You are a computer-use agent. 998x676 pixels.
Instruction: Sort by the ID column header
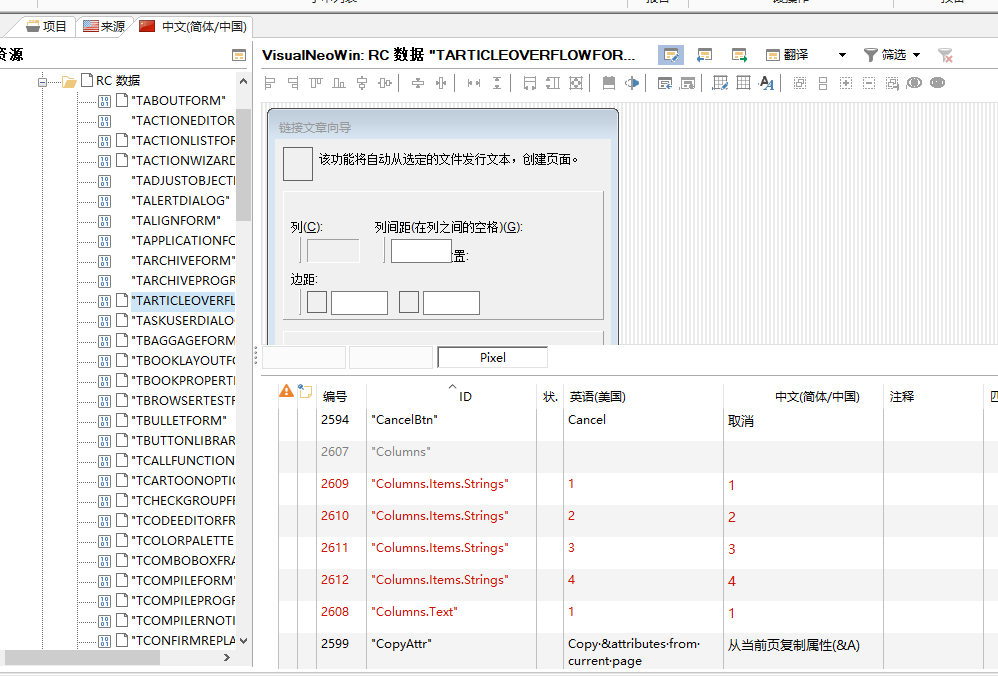click(x=465, y=397)
